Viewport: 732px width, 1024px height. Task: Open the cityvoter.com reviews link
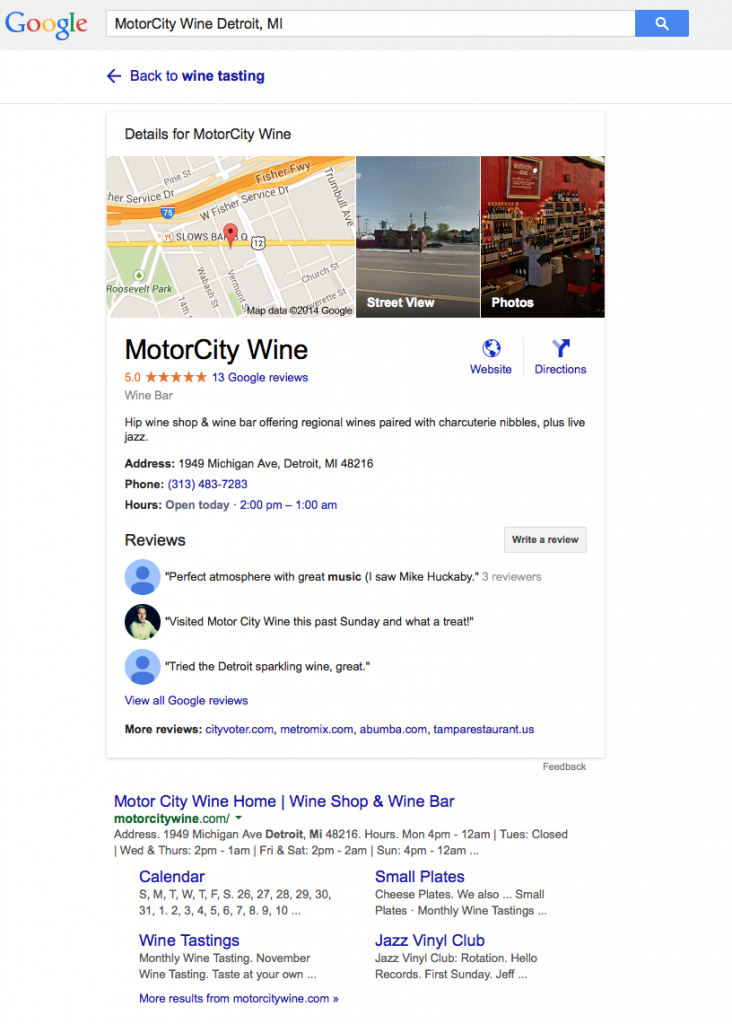point(239,729)
